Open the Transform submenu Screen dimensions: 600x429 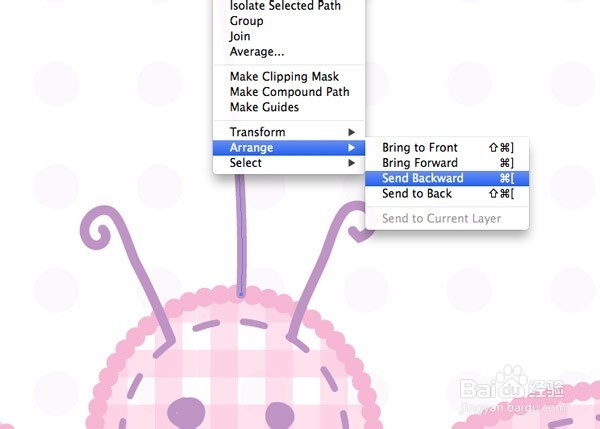click(289, 132)
